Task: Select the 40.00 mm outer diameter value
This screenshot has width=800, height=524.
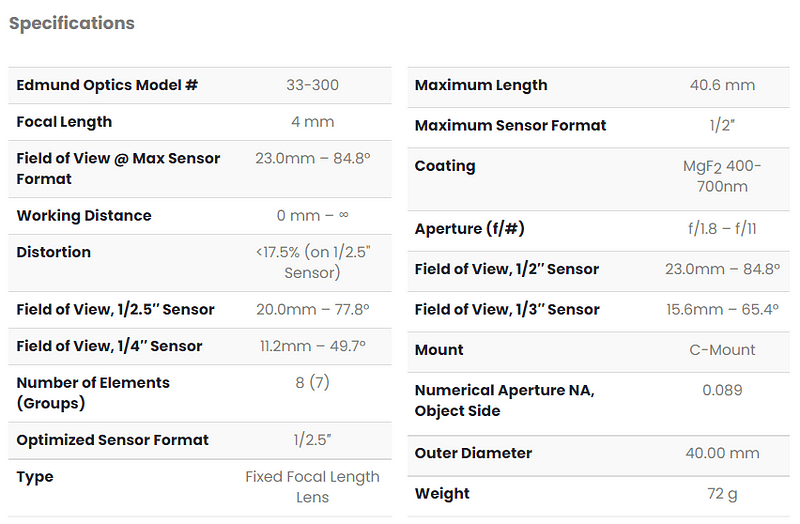Action: coord(722,453)
